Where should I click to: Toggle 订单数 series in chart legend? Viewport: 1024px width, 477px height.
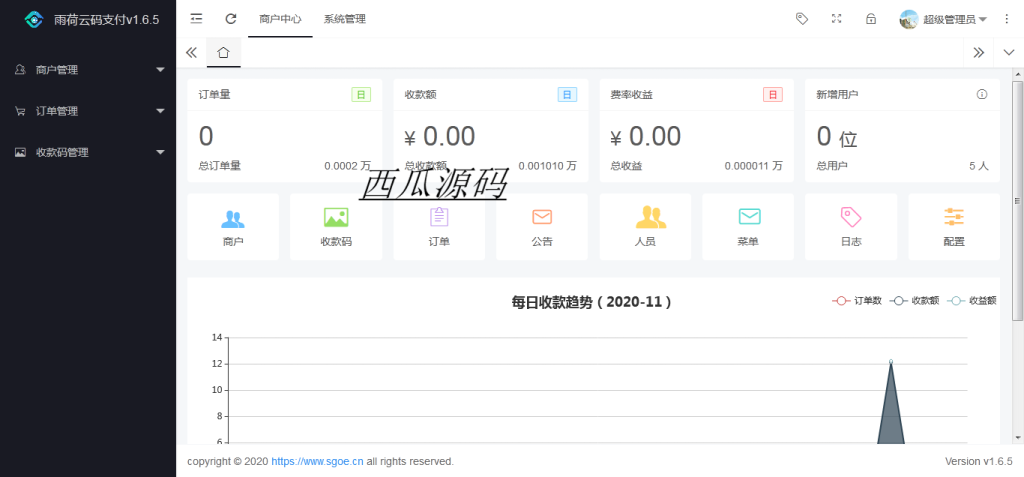857,301
